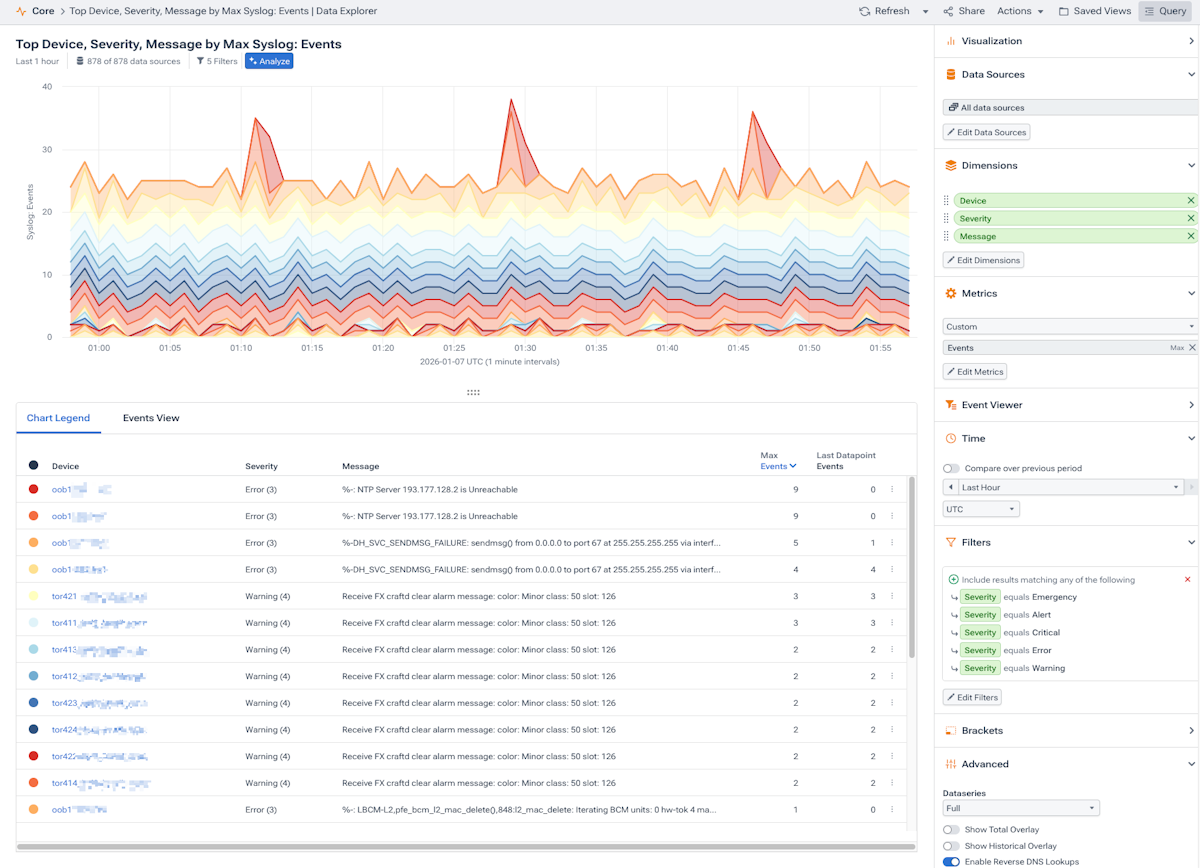
Task: Click the Severity column header
Action: [261, 466]
